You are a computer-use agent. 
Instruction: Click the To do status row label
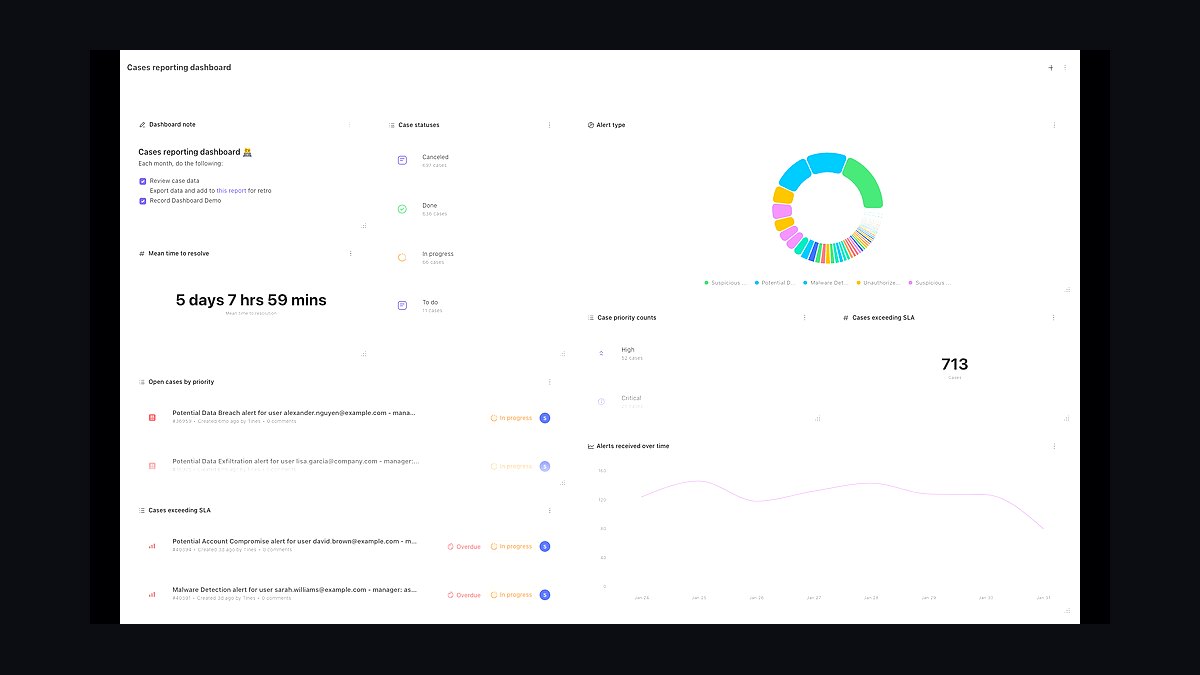coord(430,302)
